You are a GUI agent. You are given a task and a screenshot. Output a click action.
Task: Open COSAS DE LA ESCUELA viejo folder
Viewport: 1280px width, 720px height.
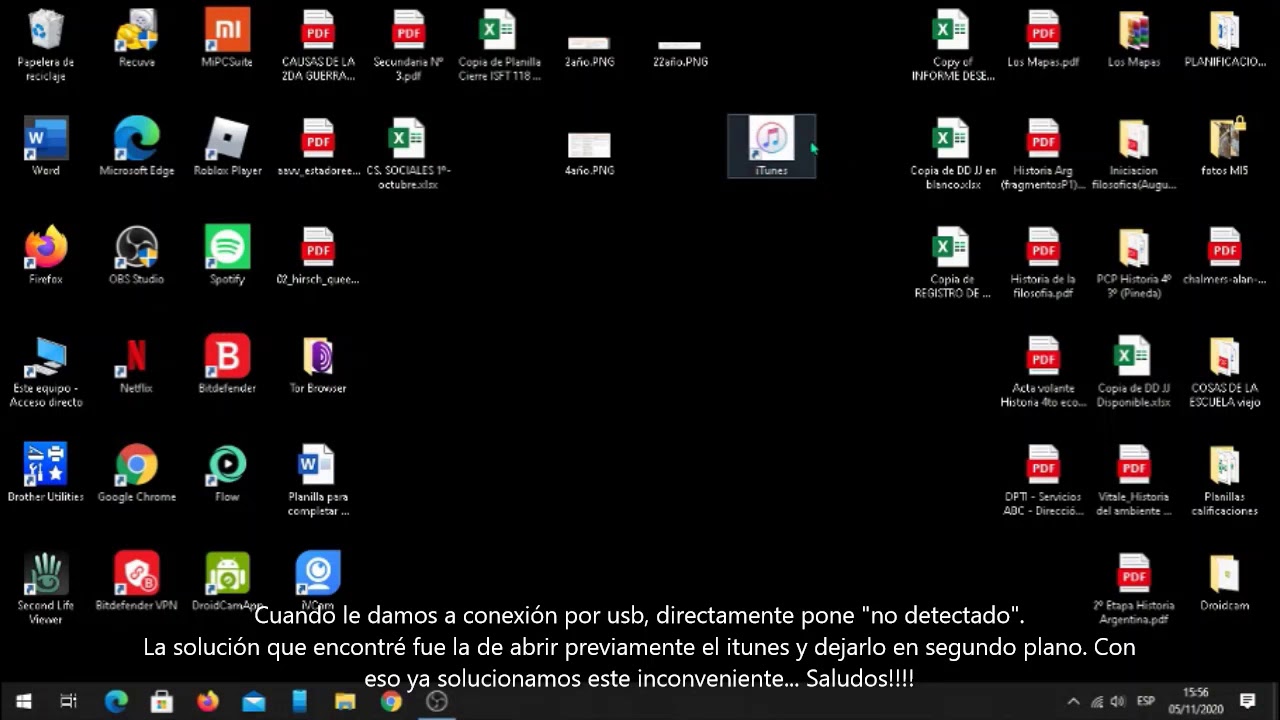pos(1225,371)
